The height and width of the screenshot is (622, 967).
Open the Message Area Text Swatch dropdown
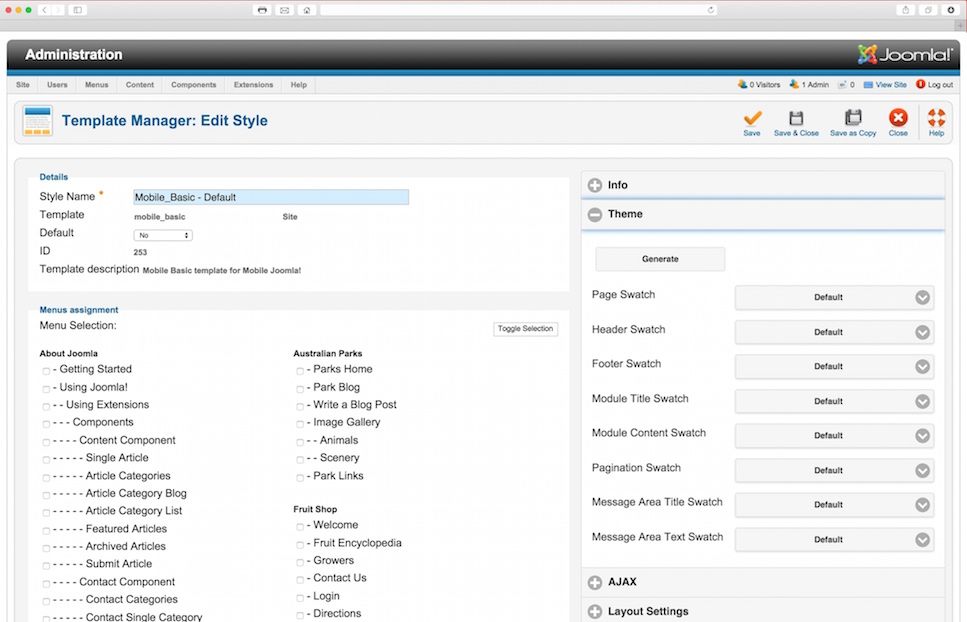coord(834,539)
